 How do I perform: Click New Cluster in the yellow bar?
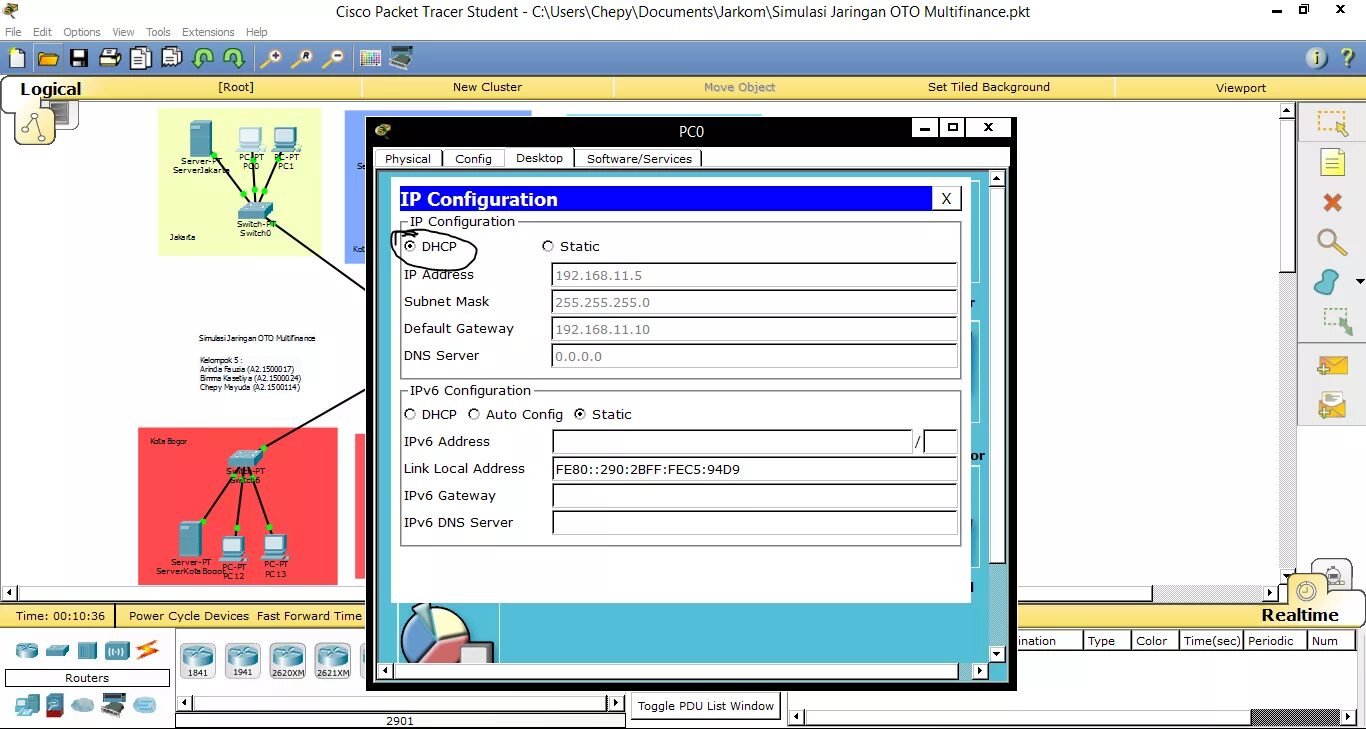pos(487,87)
